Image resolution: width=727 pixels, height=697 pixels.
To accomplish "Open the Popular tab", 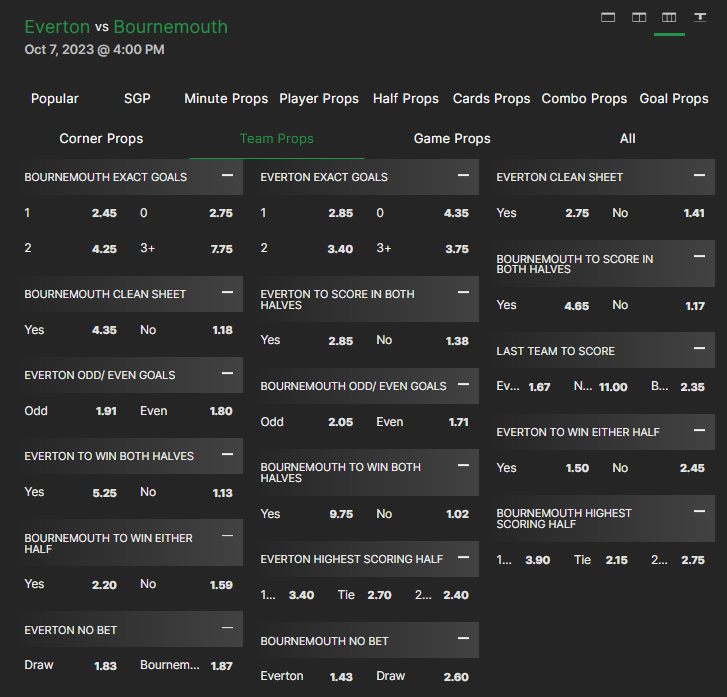I will tap(55, 98).
